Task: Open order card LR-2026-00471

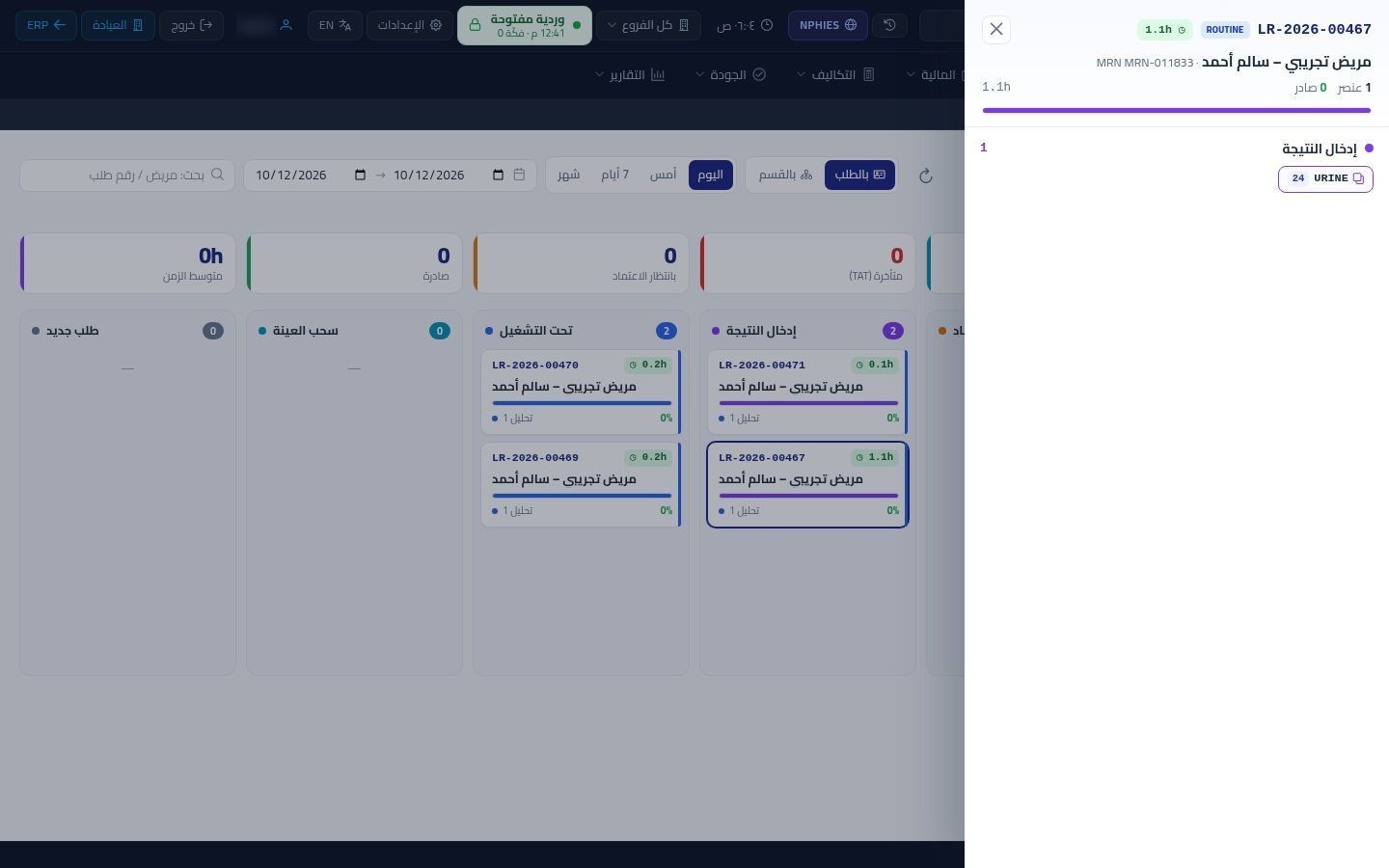Action: [x=807, y=392]
